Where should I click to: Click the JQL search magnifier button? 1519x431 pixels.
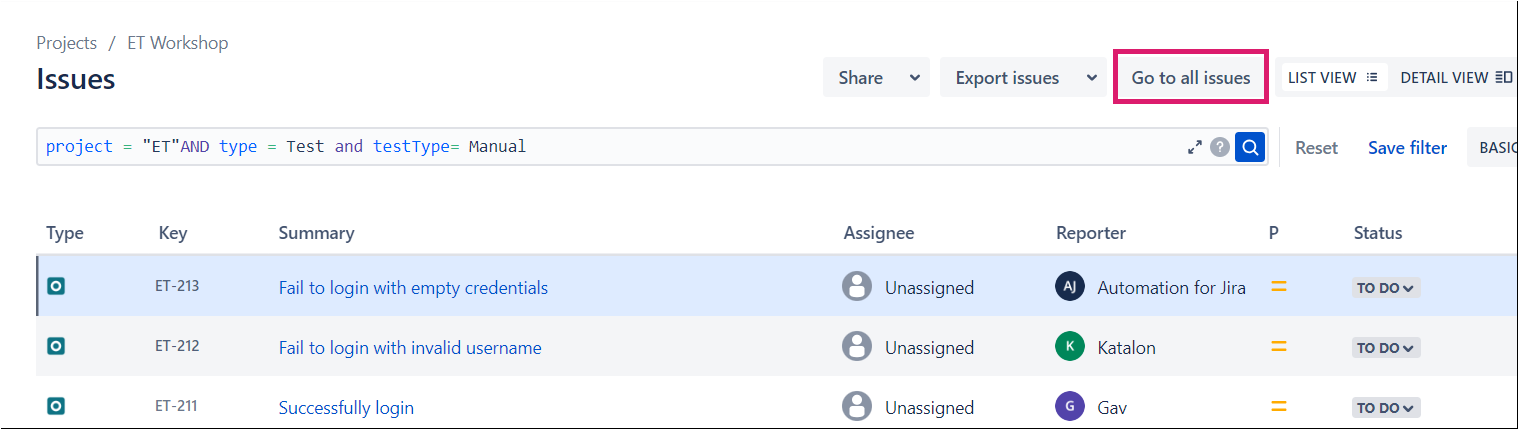point(1250,147)
